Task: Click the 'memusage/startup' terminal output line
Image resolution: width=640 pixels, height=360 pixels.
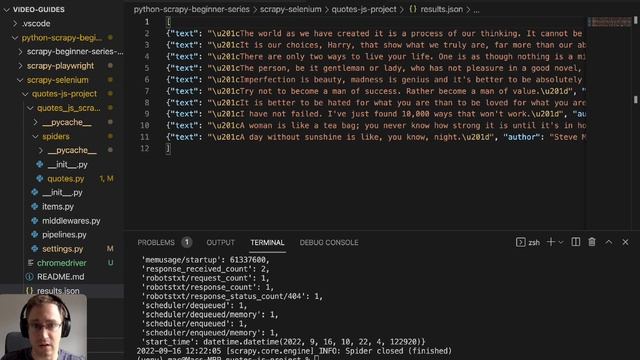Action: (205, 260)
